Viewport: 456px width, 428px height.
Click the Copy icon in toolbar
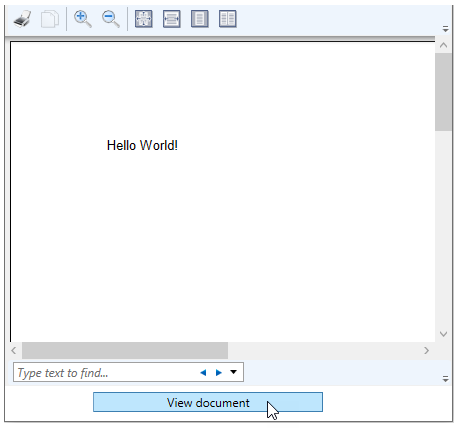point(50,19)
